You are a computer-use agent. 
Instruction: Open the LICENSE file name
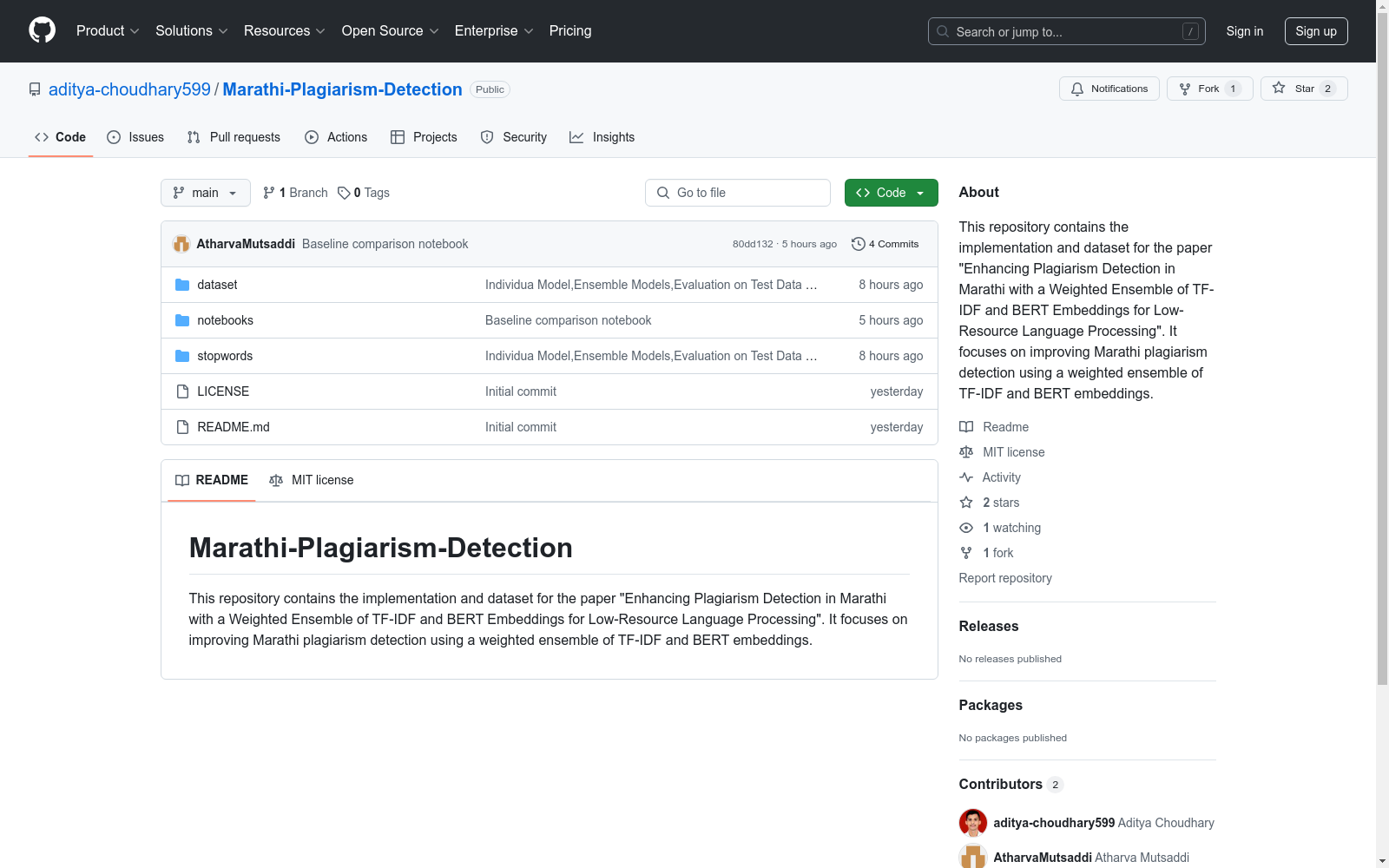pyautogui.click(x=223, y=391)
